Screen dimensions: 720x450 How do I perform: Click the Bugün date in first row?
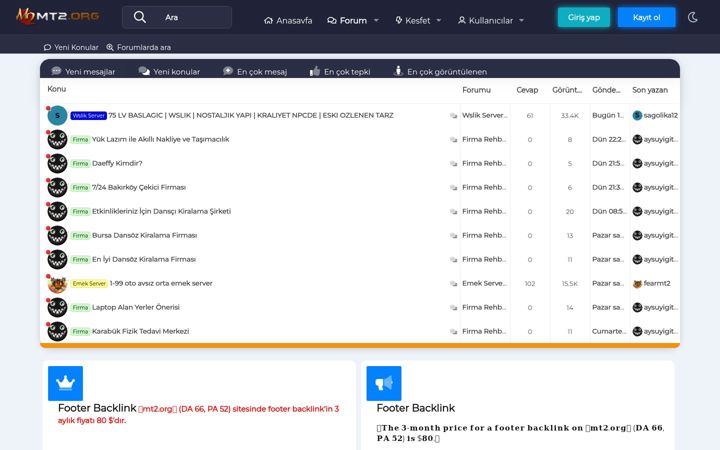click(608, 115)
